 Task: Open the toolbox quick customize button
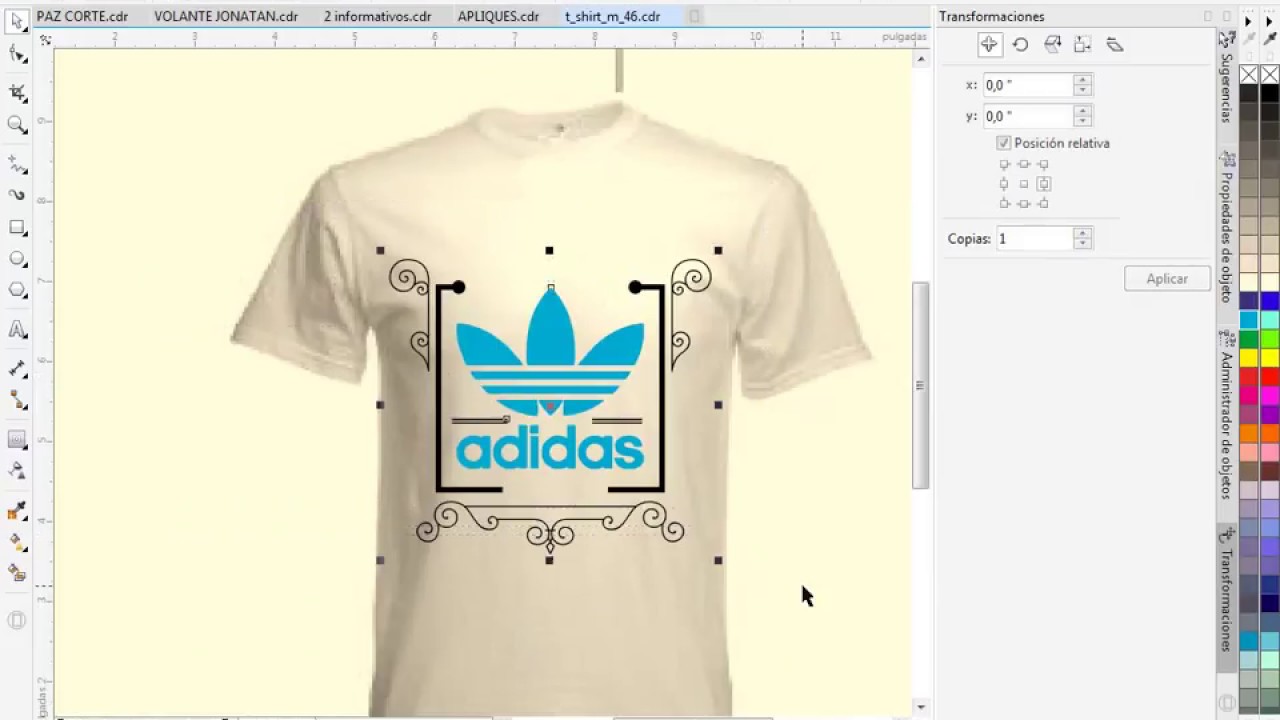(17, 620)
